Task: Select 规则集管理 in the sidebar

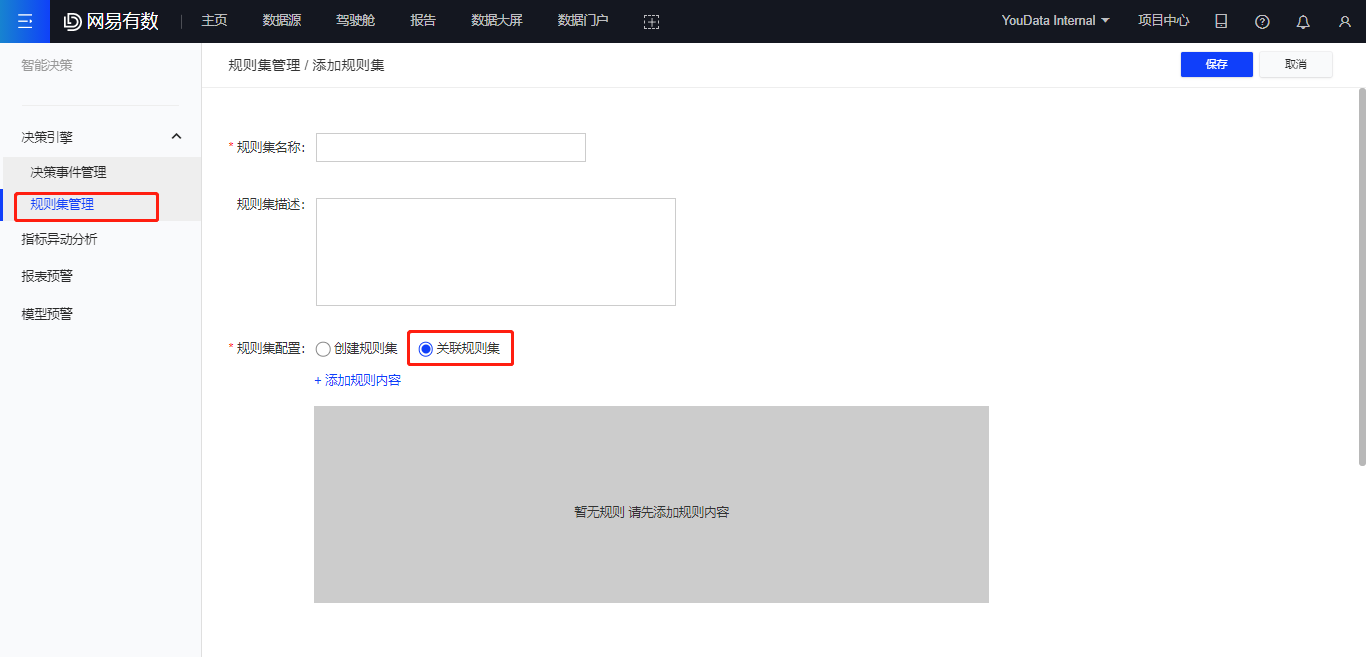Action: point(62,204)
